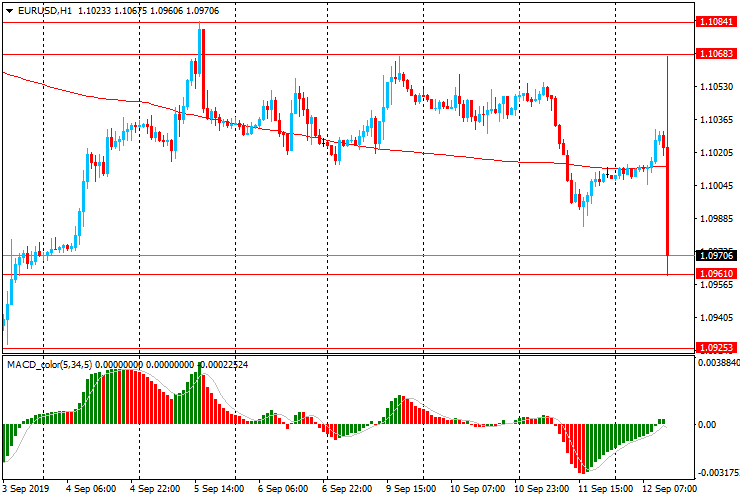Screen dimensions: 740x500
Task: Select the 12 Sep 07:00 time axis label
Action: tap(669, 488)
